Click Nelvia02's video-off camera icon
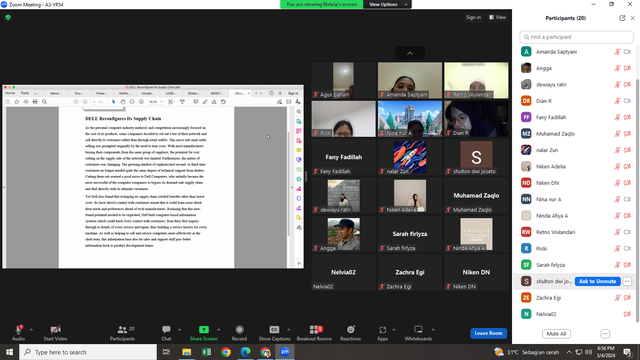 click(627, 314)
